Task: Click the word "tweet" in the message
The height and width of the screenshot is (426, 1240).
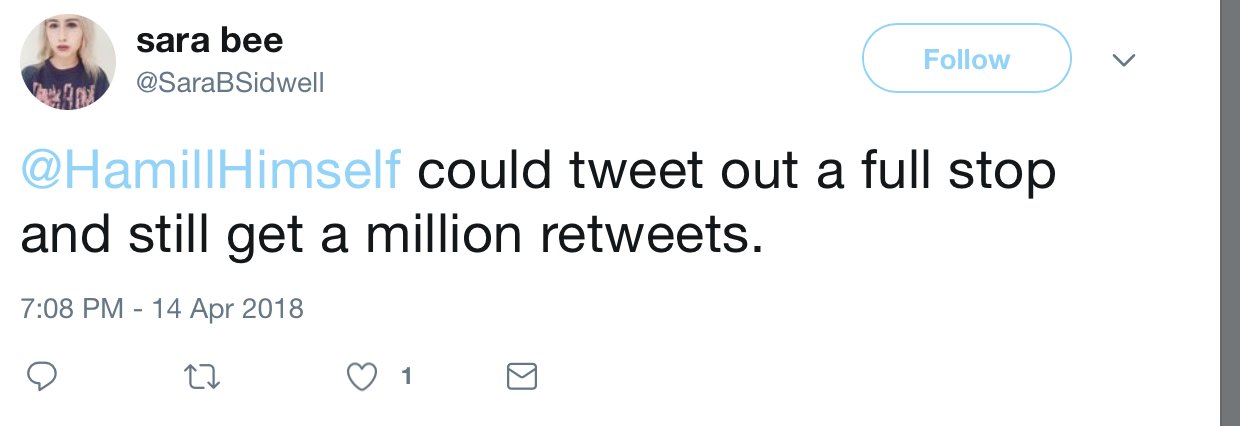Action: pos(635,172)
